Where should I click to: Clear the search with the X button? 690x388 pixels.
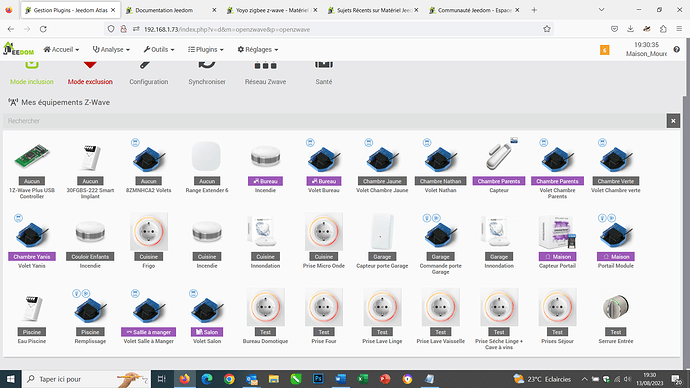(x=673, y=121)
